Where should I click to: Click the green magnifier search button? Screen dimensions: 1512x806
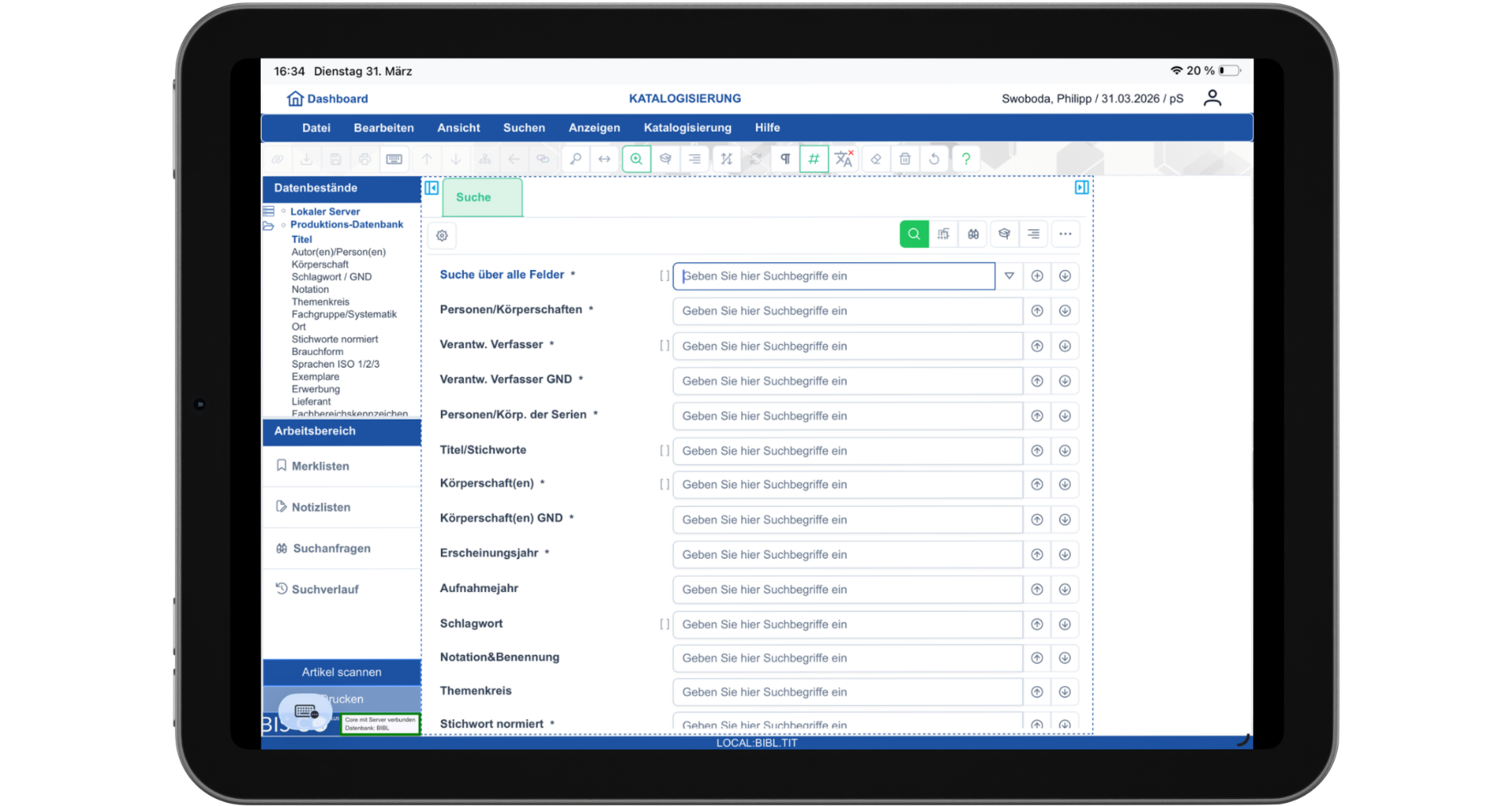point(913,234)
